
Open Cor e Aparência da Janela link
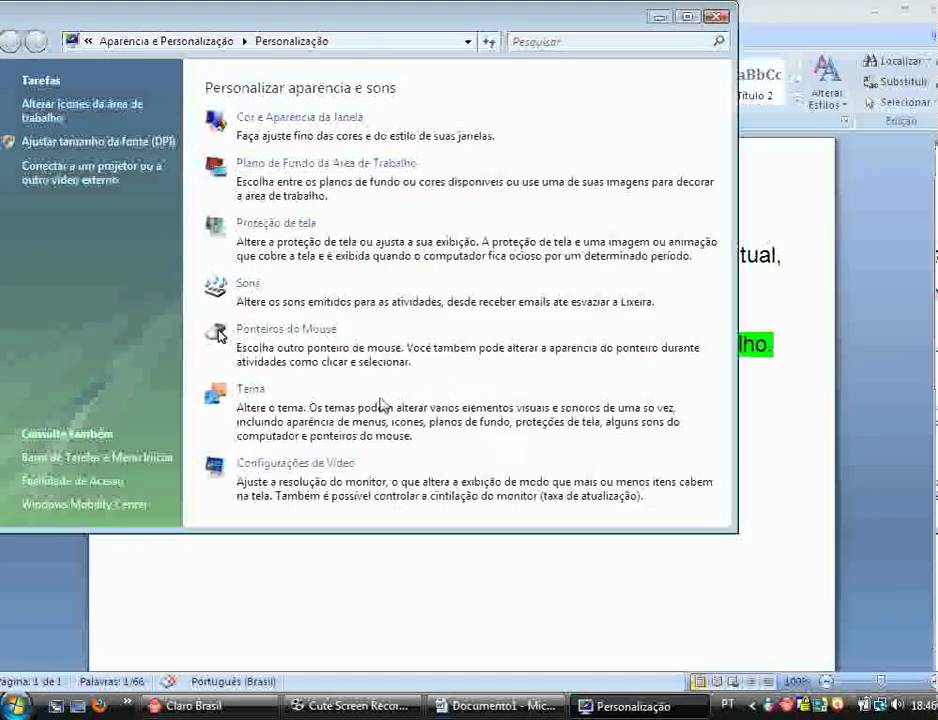click(x=300, y=117)
